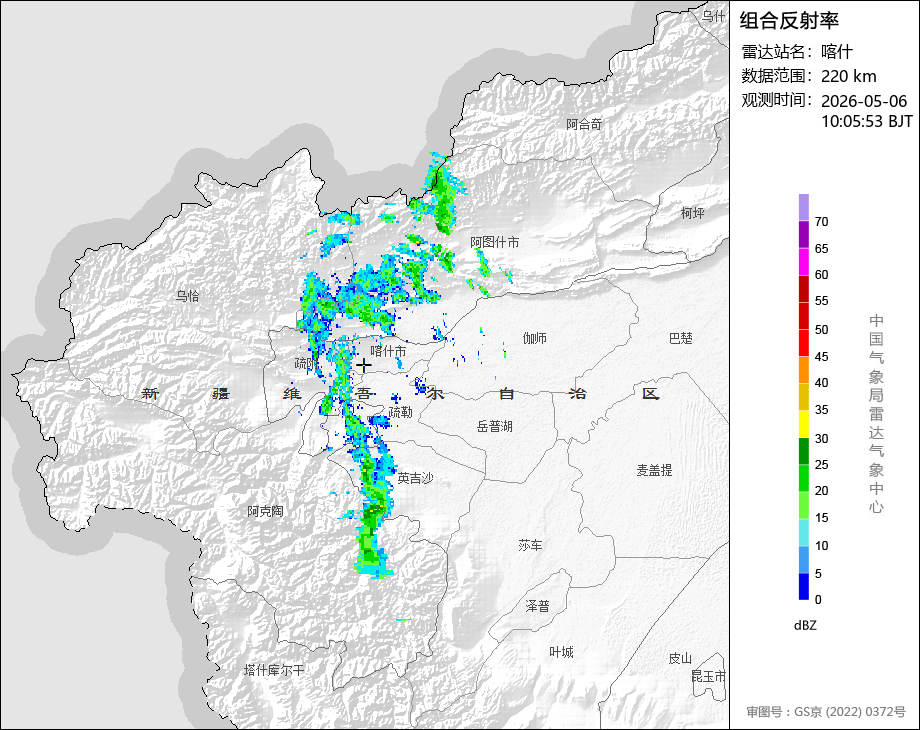
Task: Click the 英吉沙 map label
Action: [x=415, y=478]
